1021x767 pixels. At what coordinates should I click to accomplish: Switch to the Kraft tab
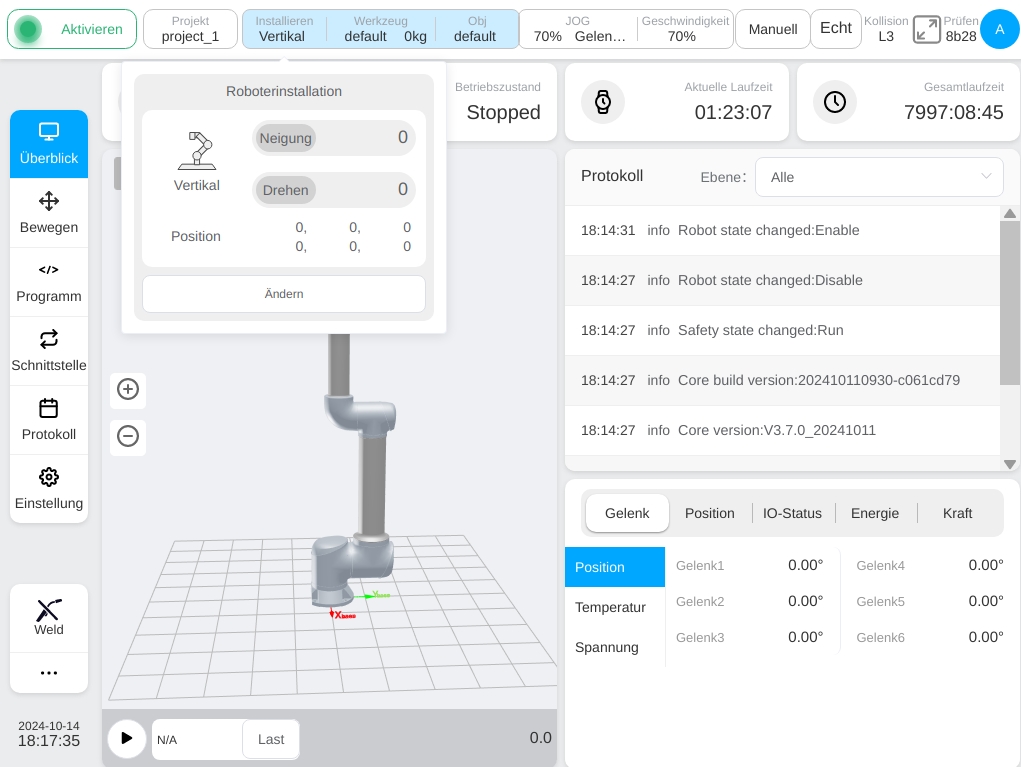957,513
